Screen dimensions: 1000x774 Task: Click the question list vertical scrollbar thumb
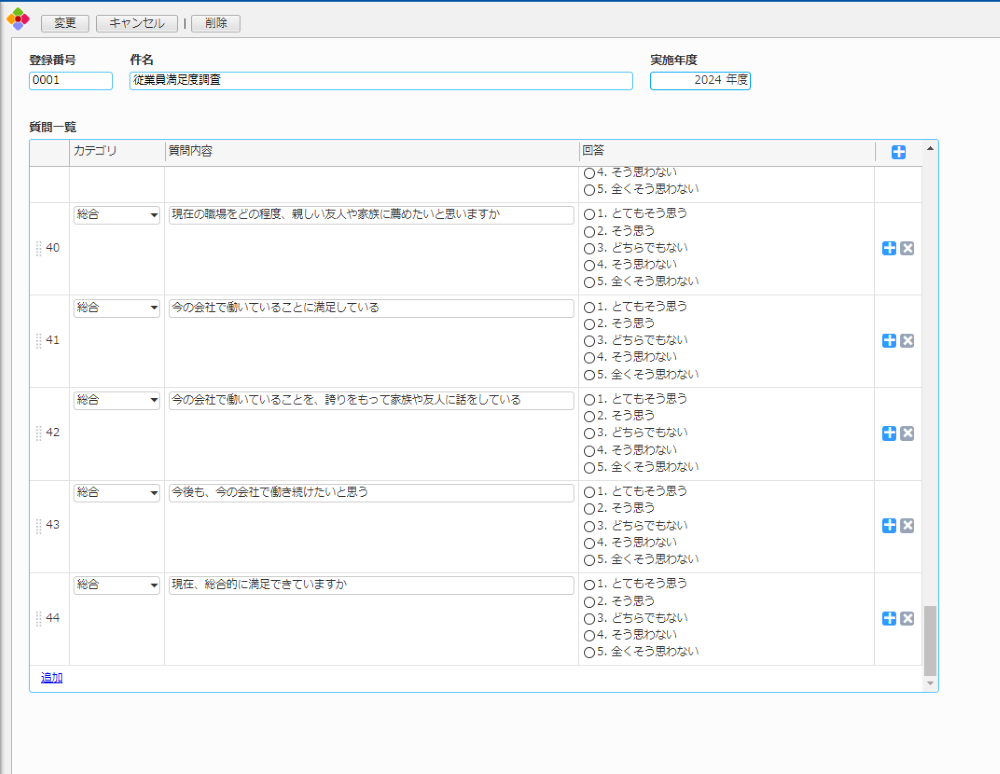coord(930,640)
